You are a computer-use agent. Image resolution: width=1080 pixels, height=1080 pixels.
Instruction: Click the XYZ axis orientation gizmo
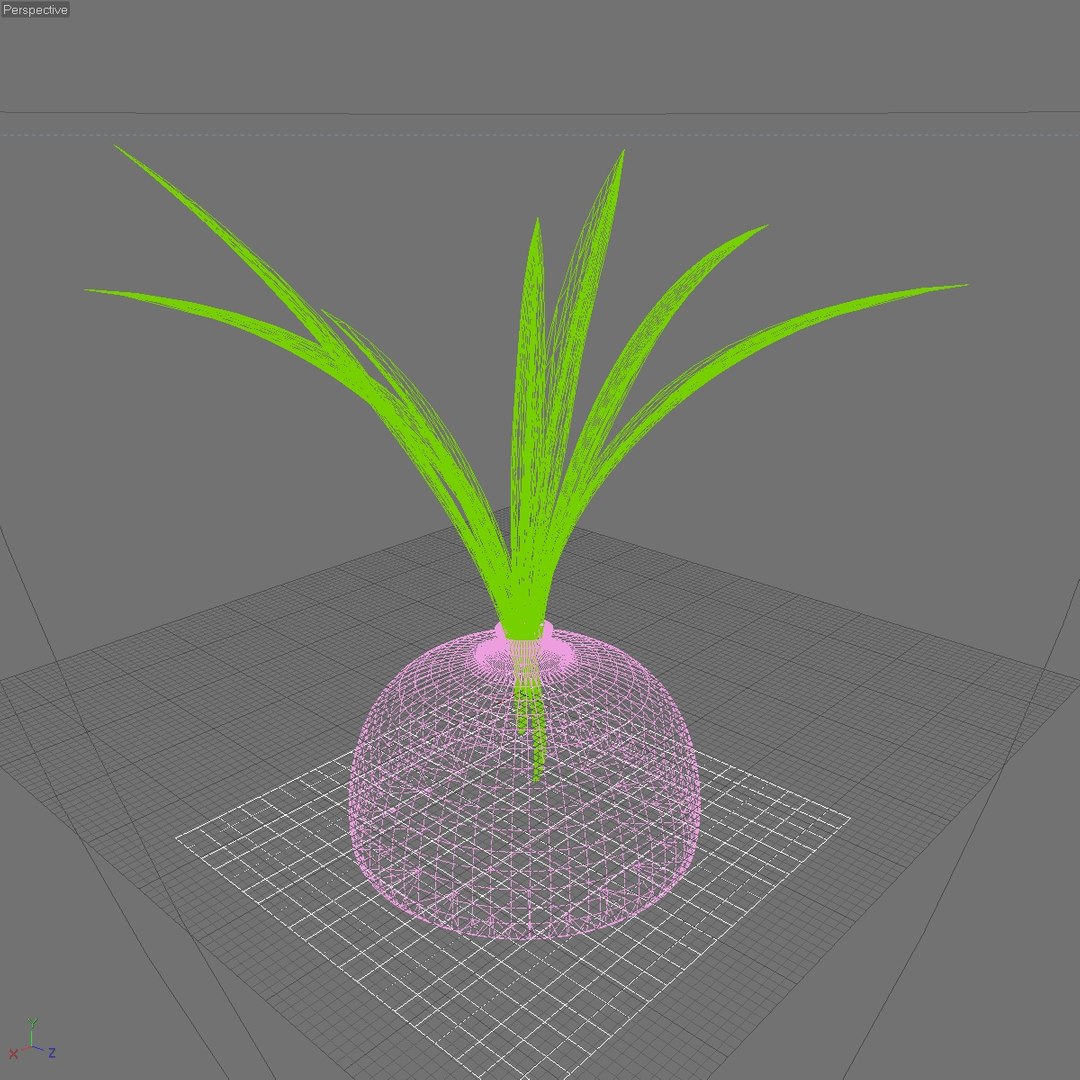32,1040
